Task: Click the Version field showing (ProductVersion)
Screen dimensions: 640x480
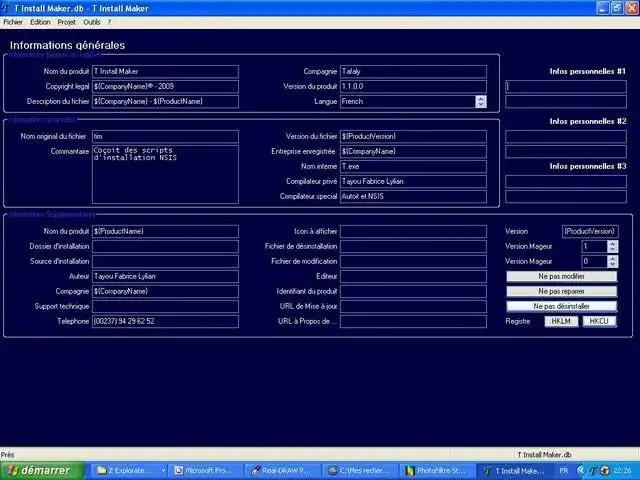Action: [590, 231]
